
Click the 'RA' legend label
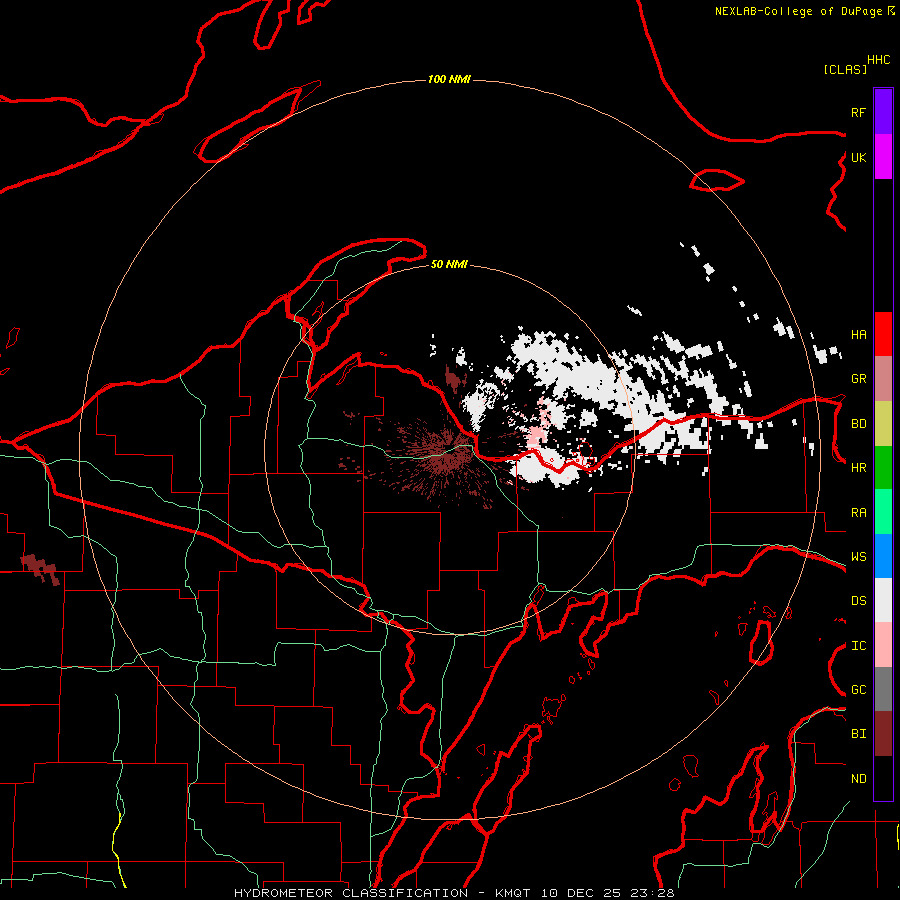pos(858,513)
